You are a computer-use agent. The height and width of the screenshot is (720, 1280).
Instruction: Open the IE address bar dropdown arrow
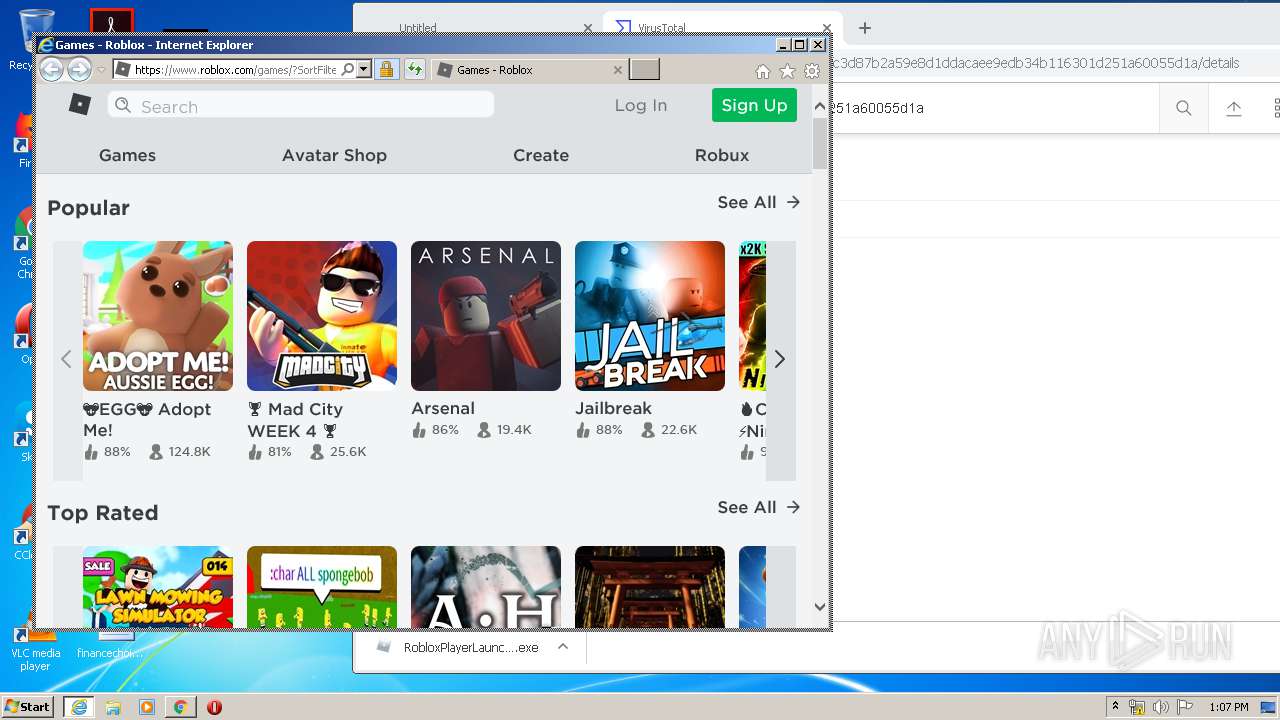[x=363, y=70]
